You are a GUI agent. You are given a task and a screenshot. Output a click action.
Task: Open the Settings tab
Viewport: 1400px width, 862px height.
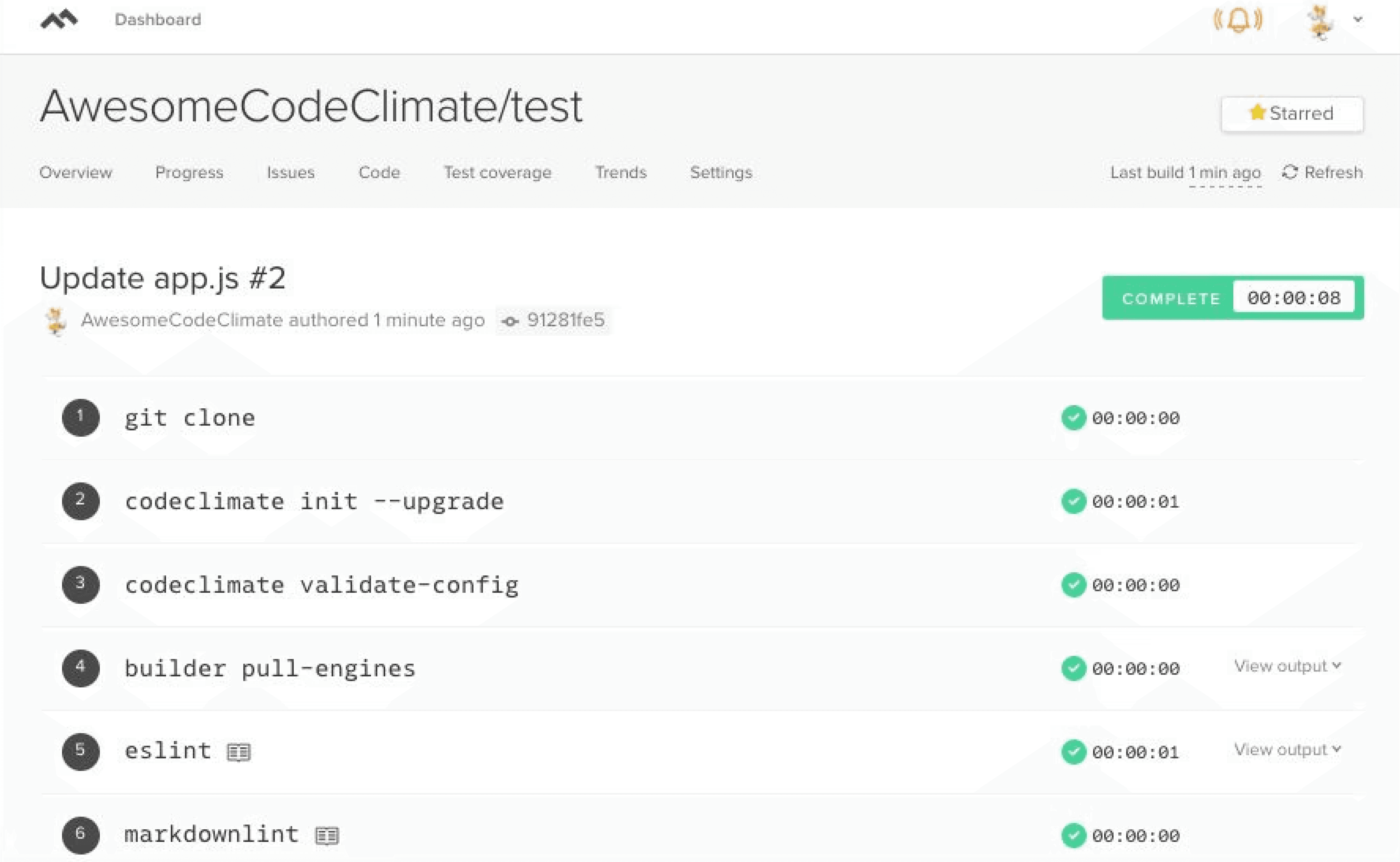tap(721, 172)
